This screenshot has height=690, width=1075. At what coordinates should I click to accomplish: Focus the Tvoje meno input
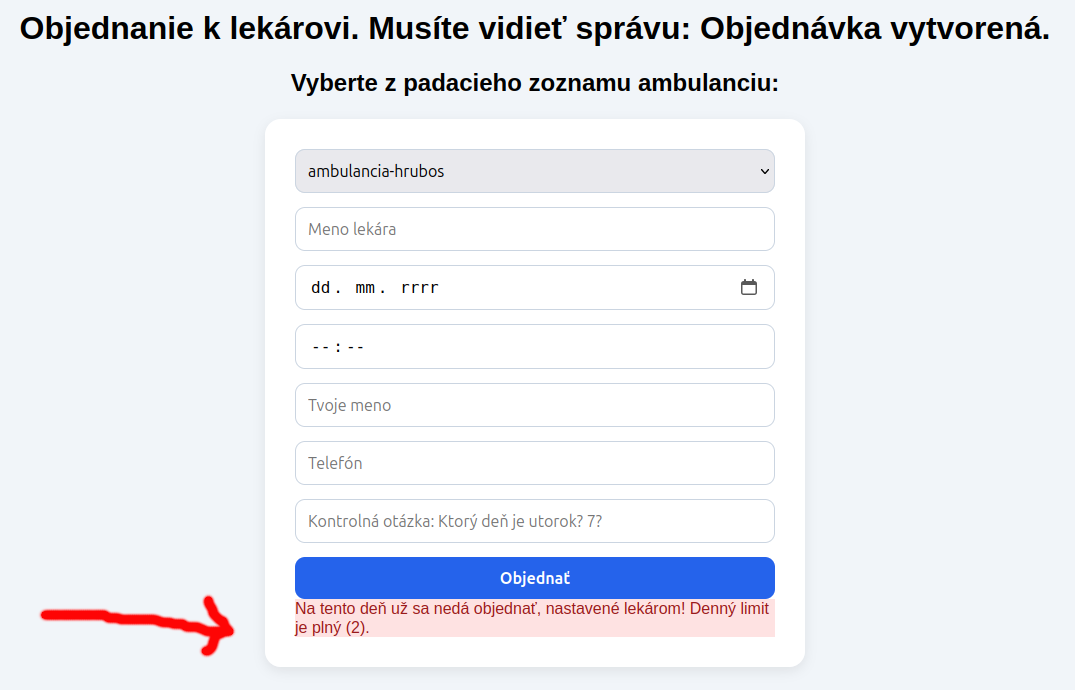click(535, 405)
